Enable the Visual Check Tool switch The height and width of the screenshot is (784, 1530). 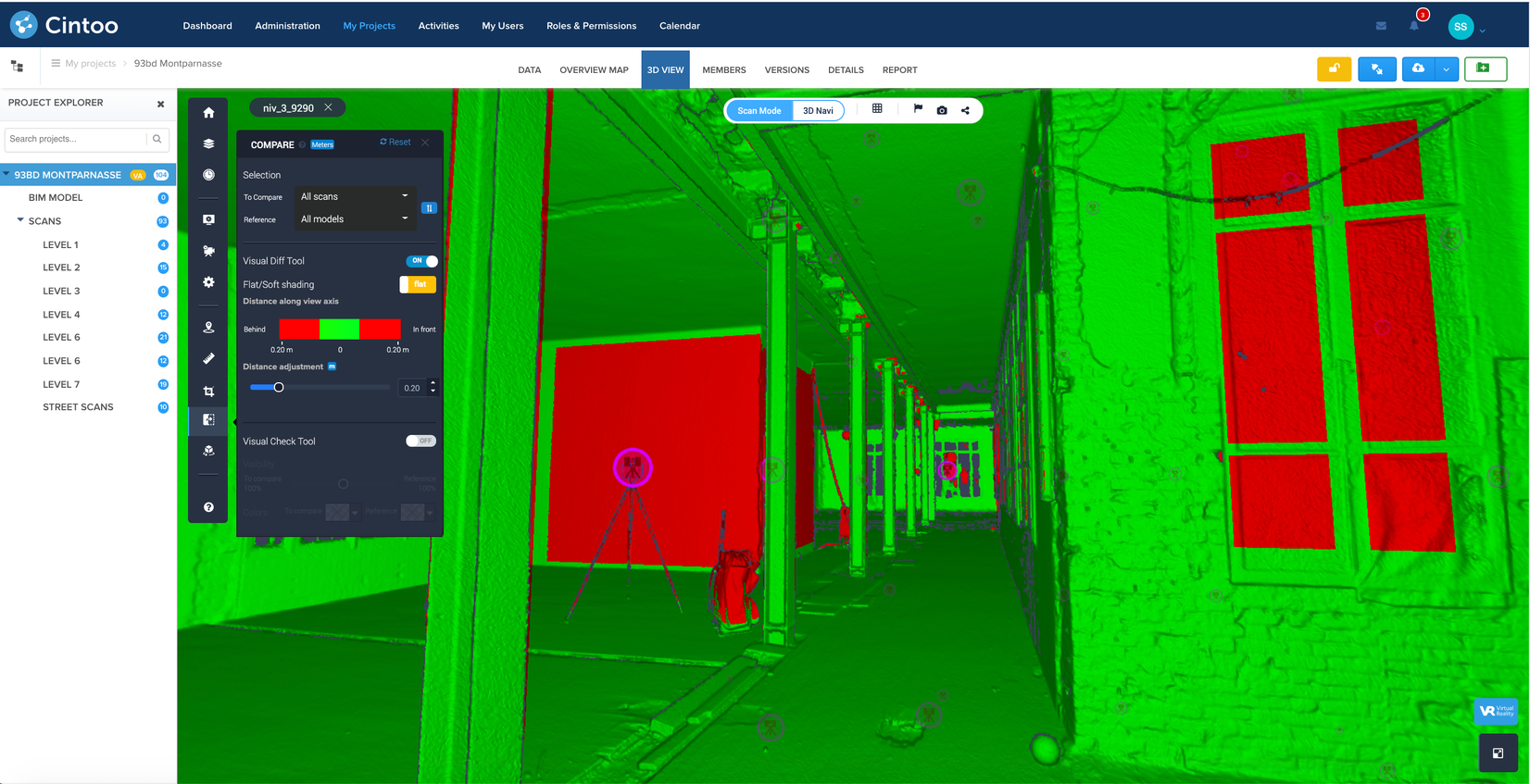pos(420,442)
